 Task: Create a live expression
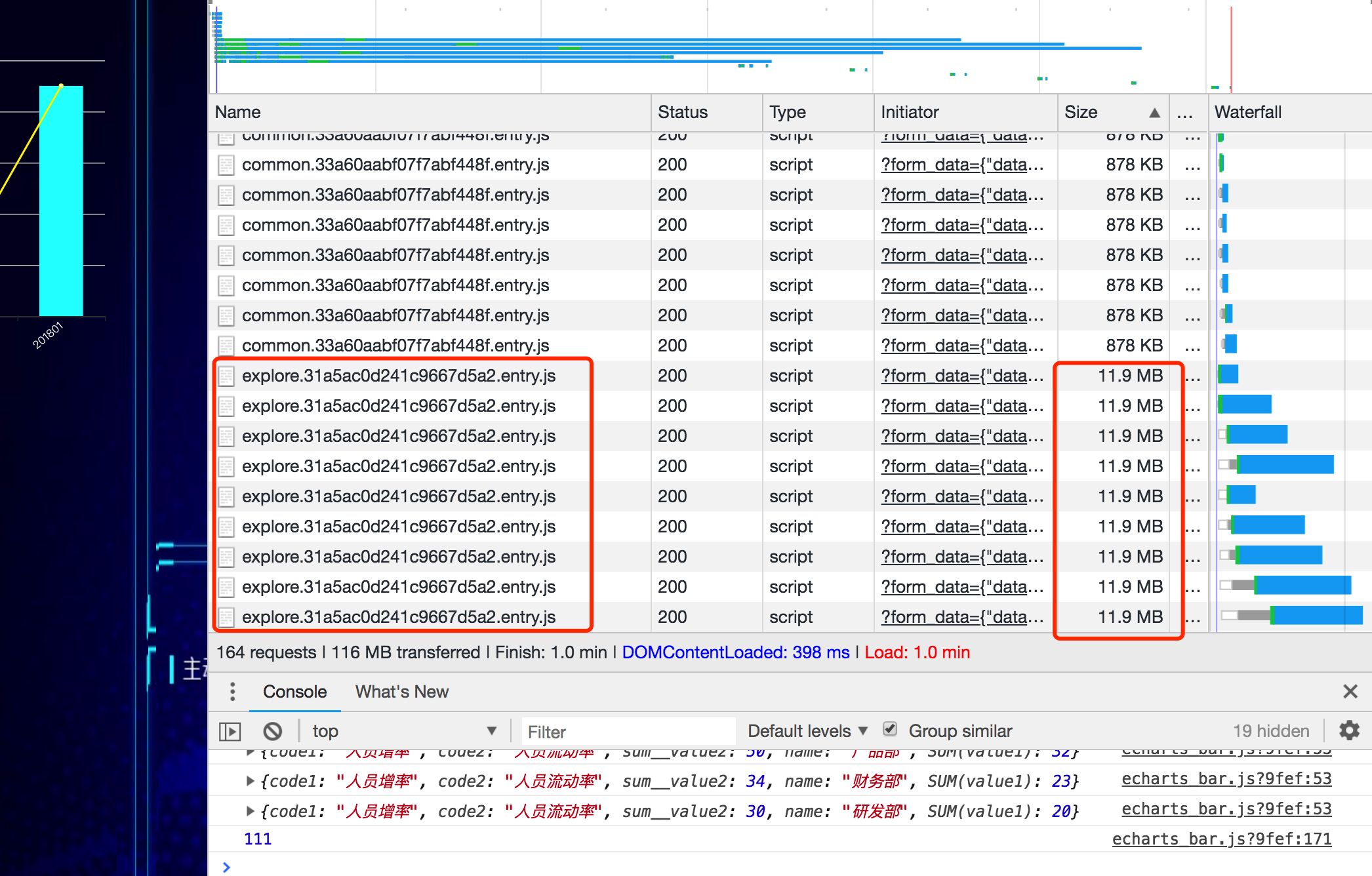point(230,730)
